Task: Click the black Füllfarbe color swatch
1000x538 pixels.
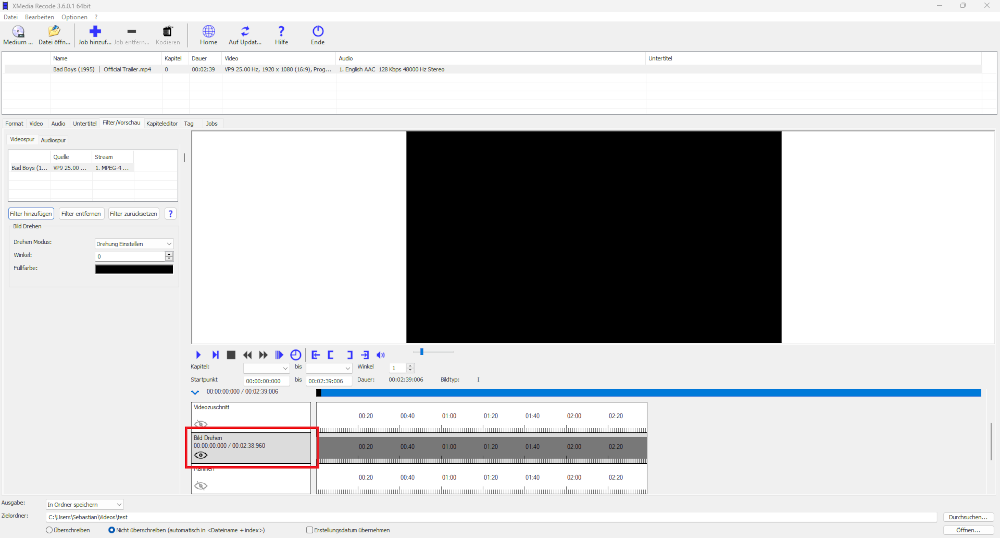Action: coord(134,269)
